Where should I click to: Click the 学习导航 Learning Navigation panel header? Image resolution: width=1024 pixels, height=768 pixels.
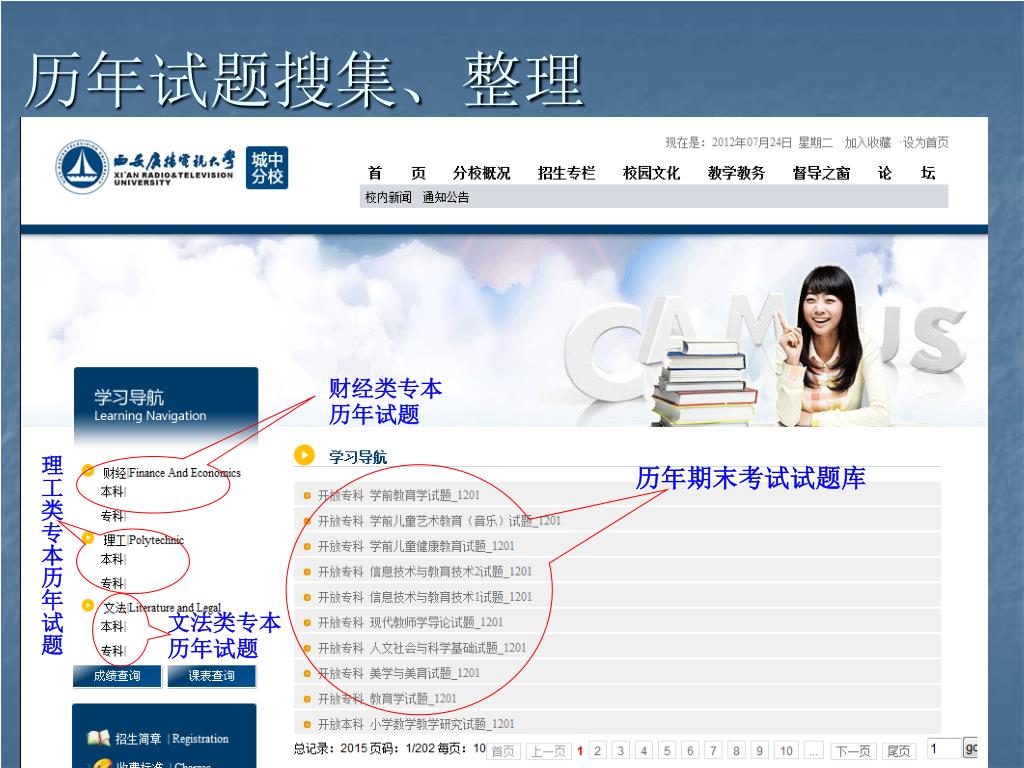[166, 406]
